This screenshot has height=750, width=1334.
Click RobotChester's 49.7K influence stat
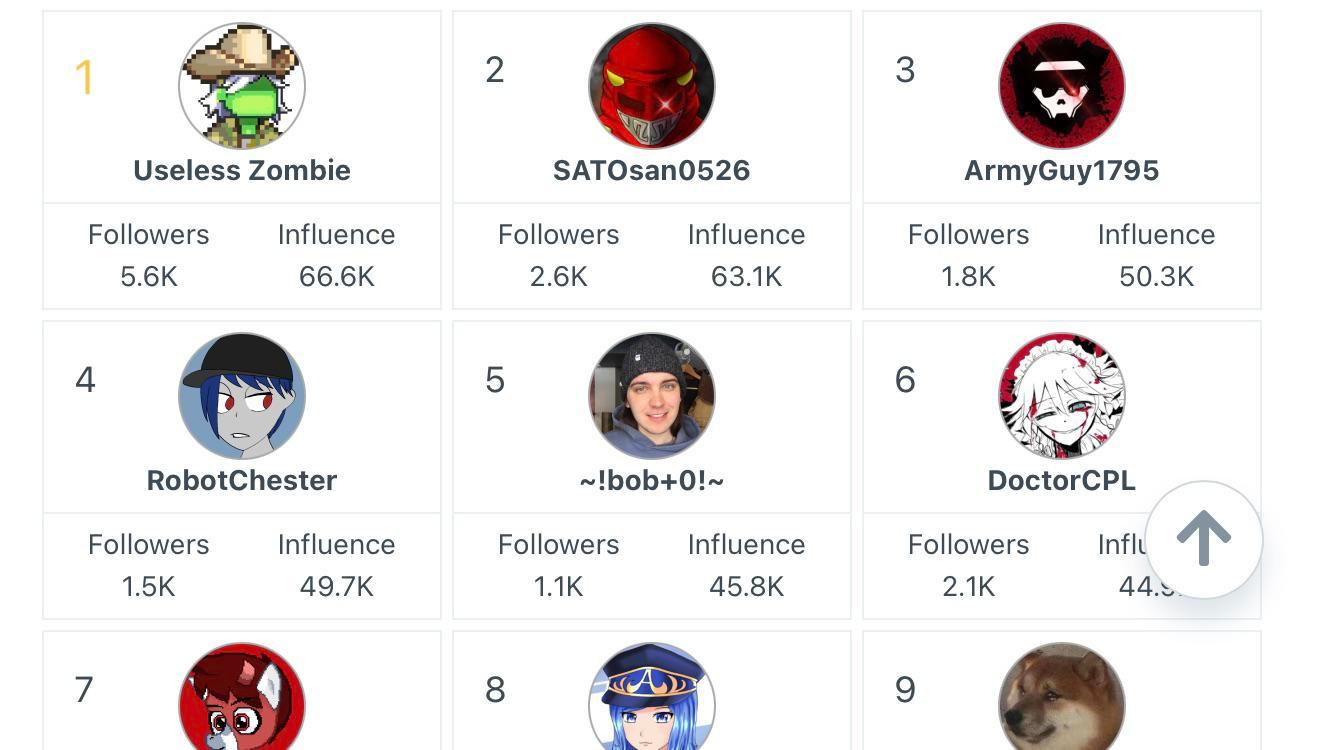[336, 586]
